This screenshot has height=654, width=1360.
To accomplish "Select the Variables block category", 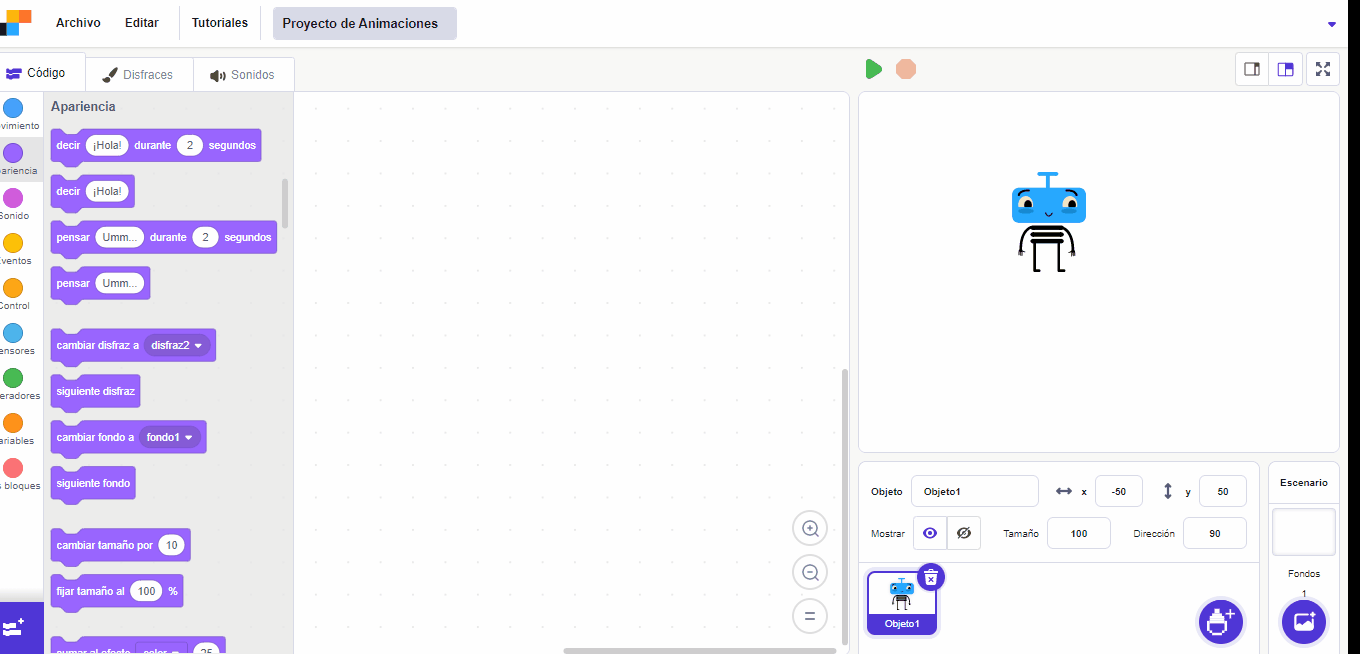I will click(x=19, y=430).
